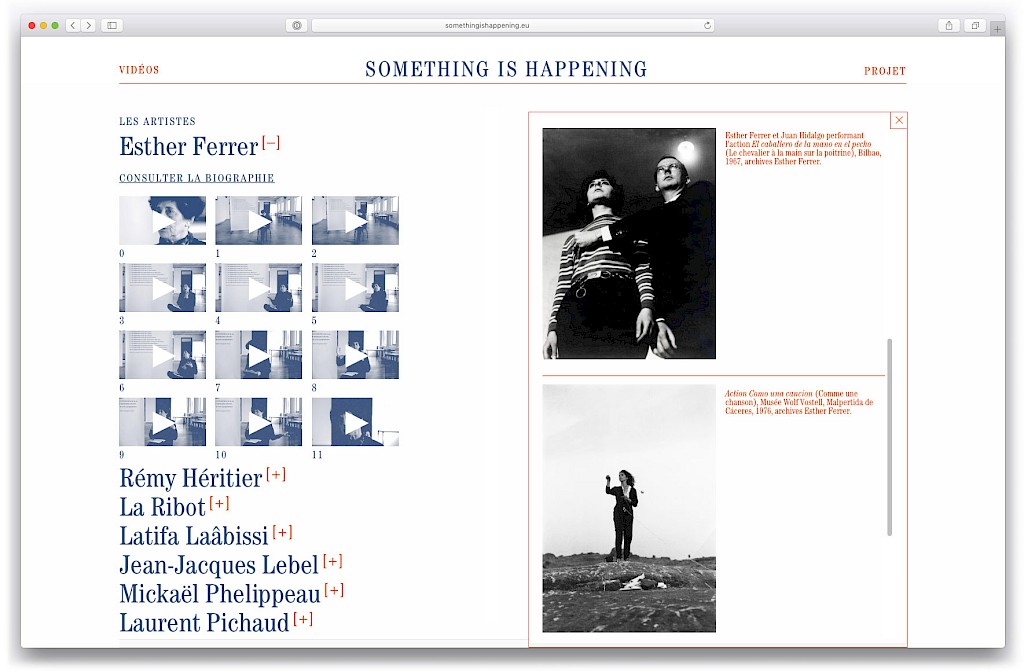Click the photo panel vertical scrollbar

(x=889, y=436)
